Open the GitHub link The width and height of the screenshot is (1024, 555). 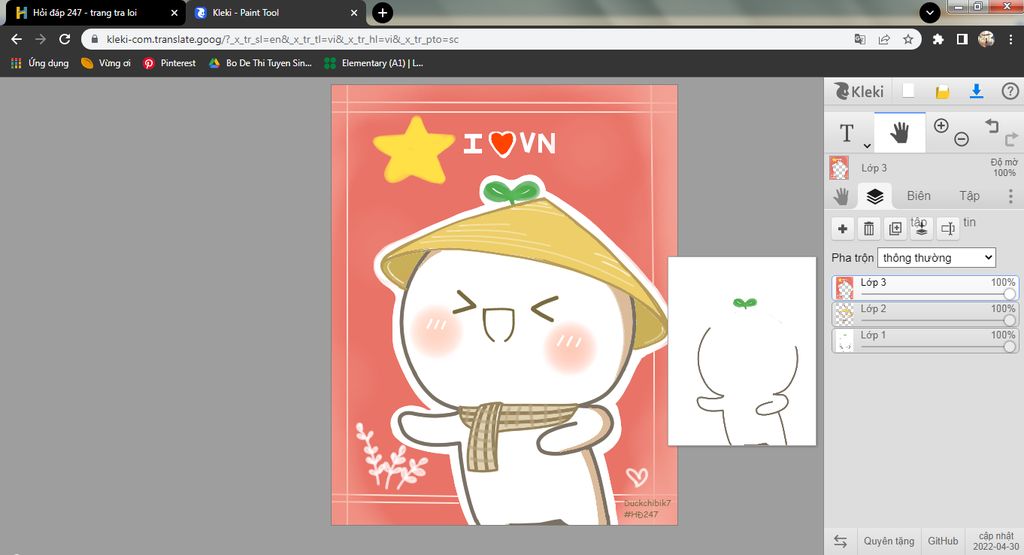(943, 541)
